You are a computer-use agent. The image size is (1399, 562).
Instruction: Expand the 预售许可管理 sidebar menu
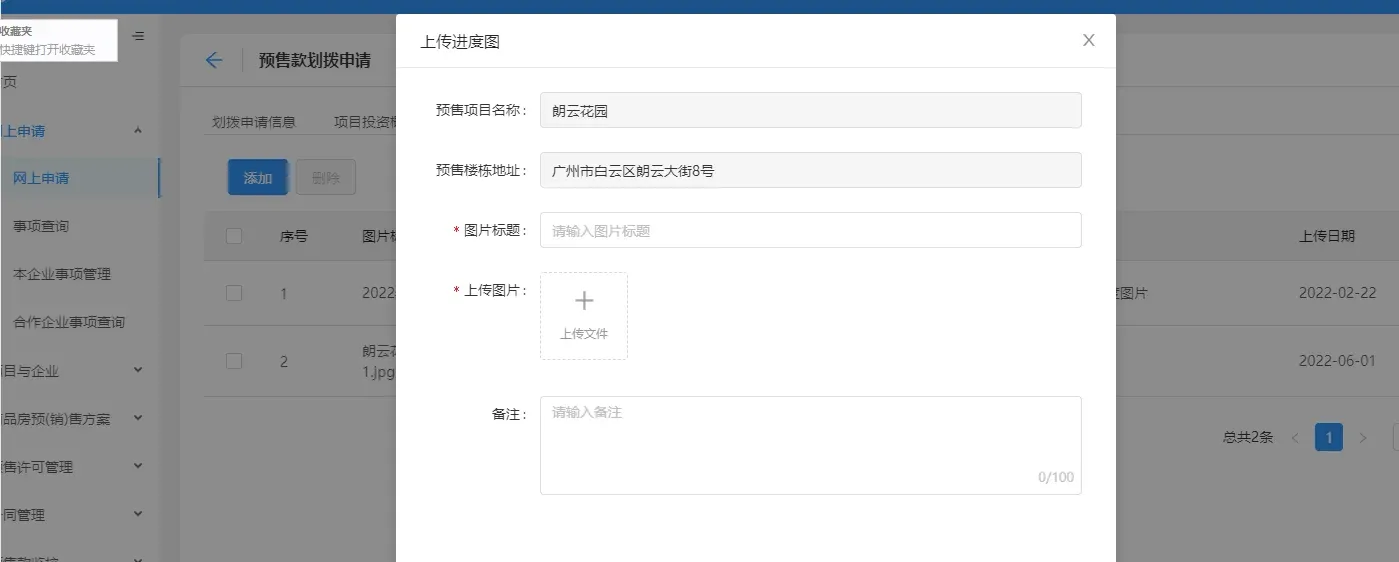(138, 466)
